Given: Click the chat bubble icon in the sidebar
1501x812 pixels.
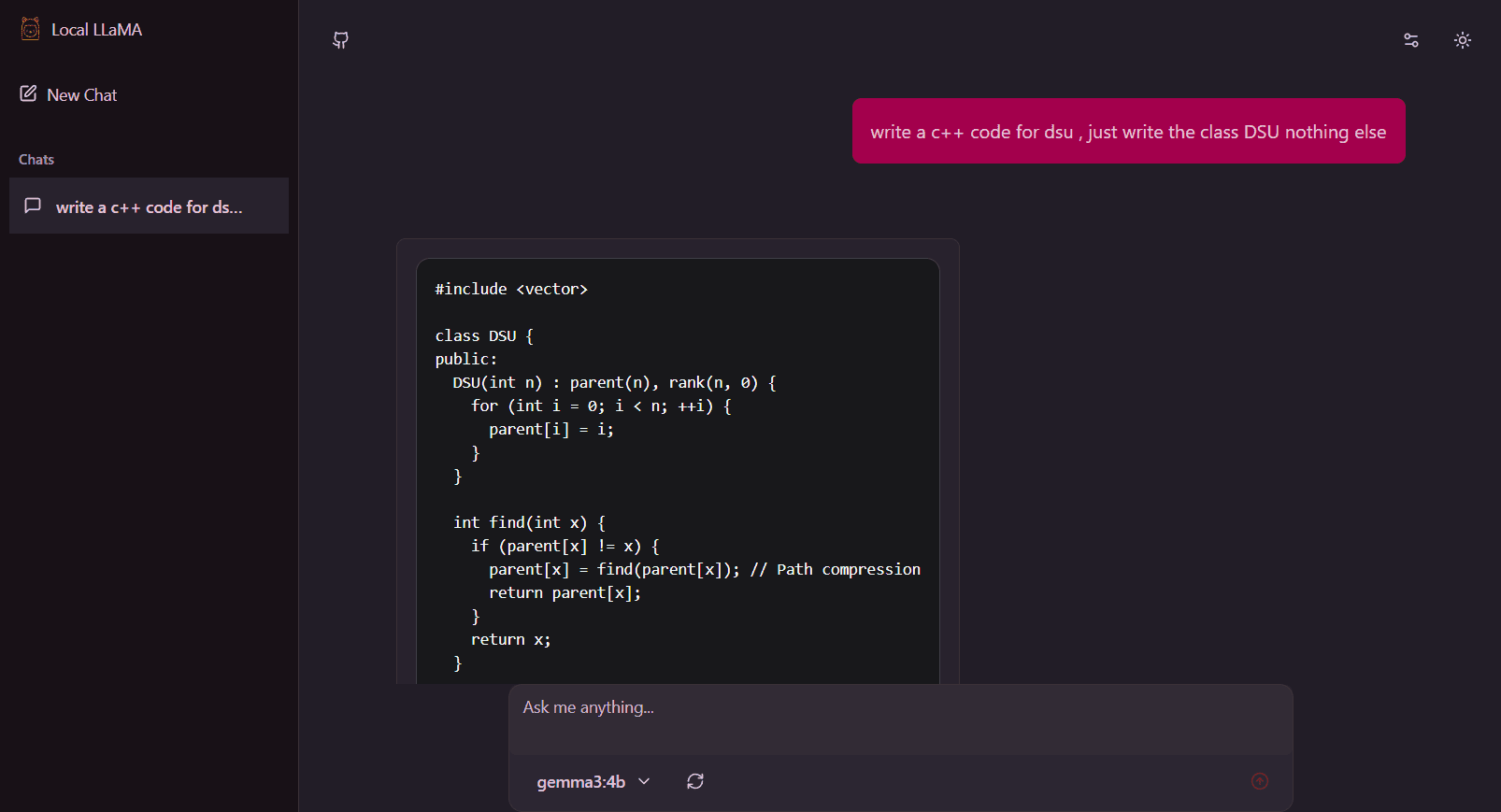Looking at the screenshot, I should (33, 206).
